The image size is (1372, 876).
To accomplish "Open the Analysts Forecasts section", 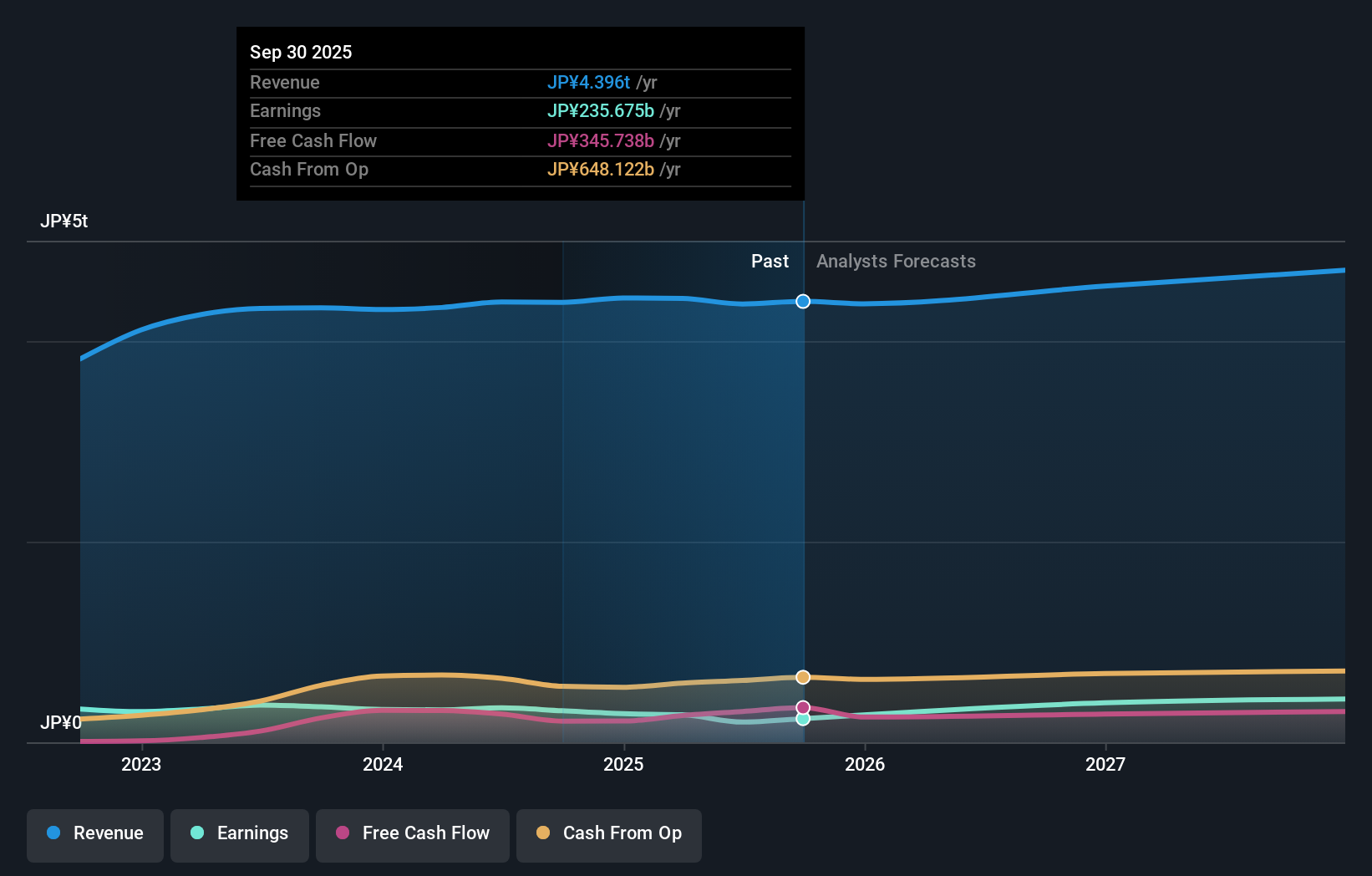I will [896, 262].
